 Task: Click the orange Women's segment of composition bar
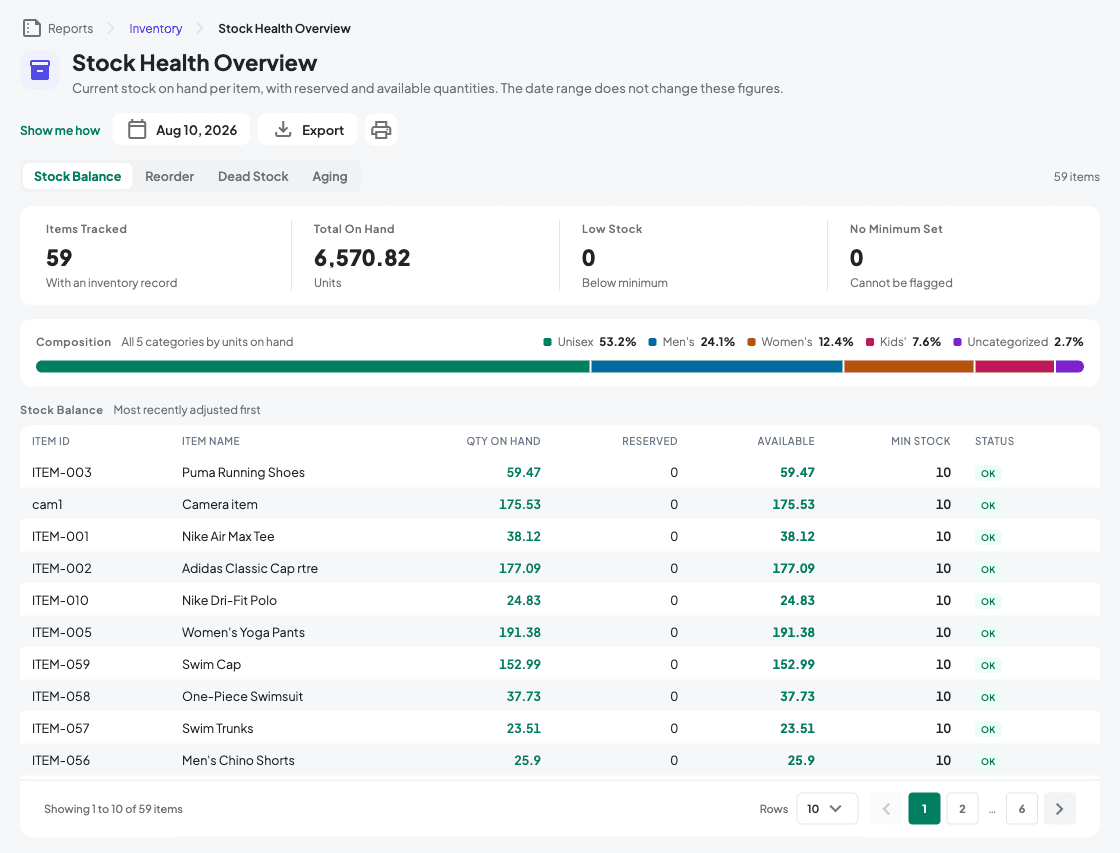click(x=909, y=366)
